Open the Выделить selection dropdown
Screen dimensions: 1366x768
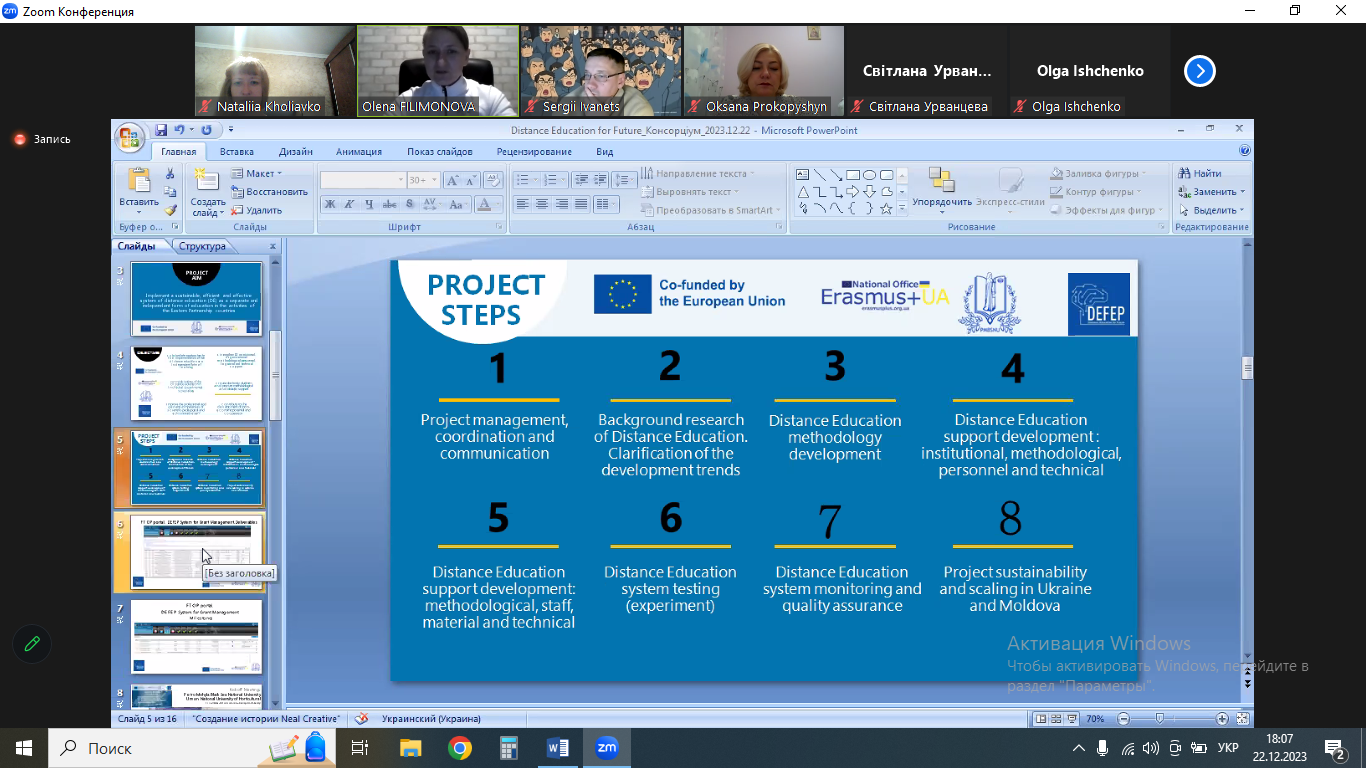[x=1213, y=210]
